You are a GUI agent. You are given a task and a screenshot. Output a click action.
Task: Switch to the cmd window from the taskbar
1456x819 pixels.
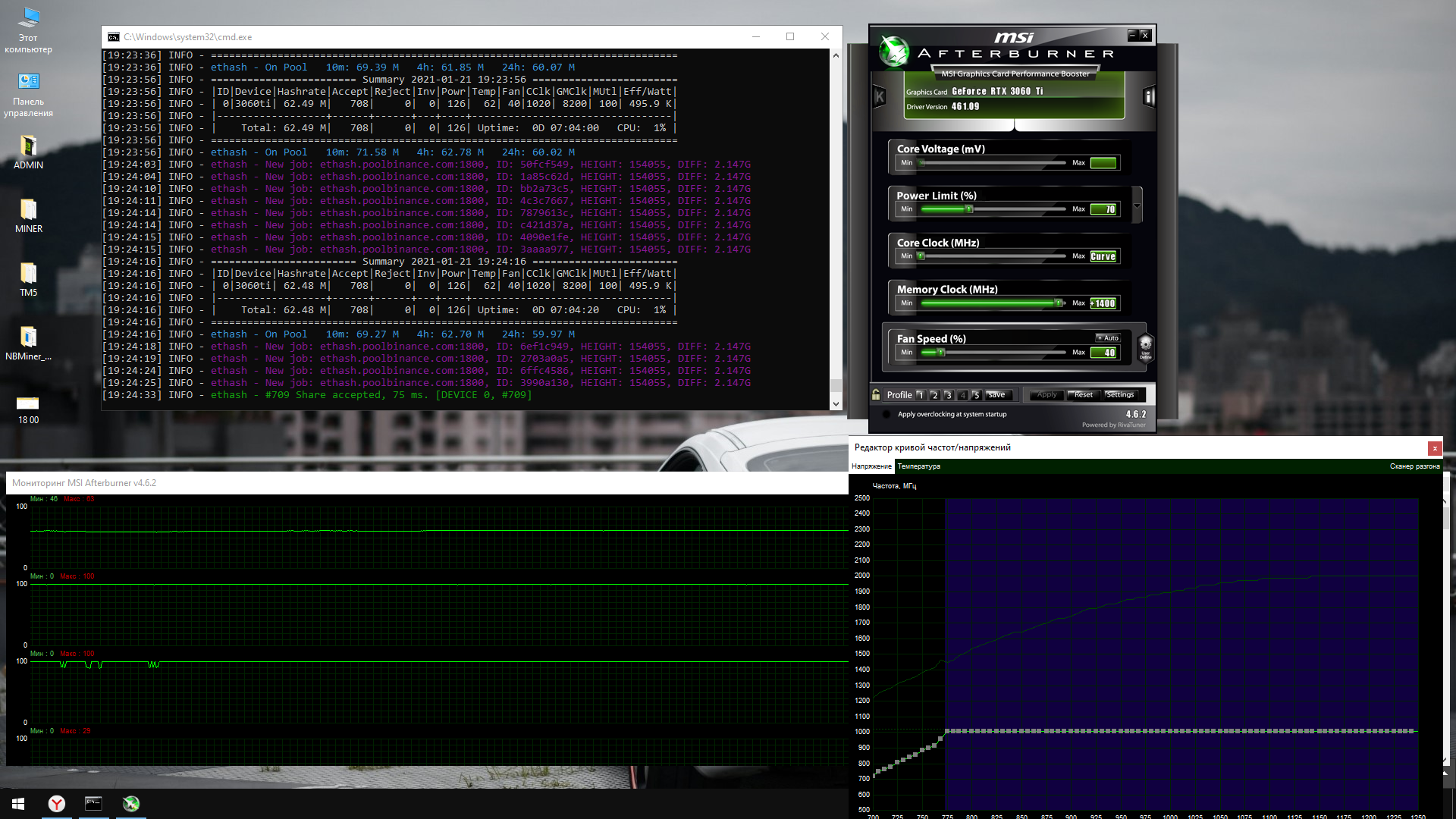coord(93,804)
